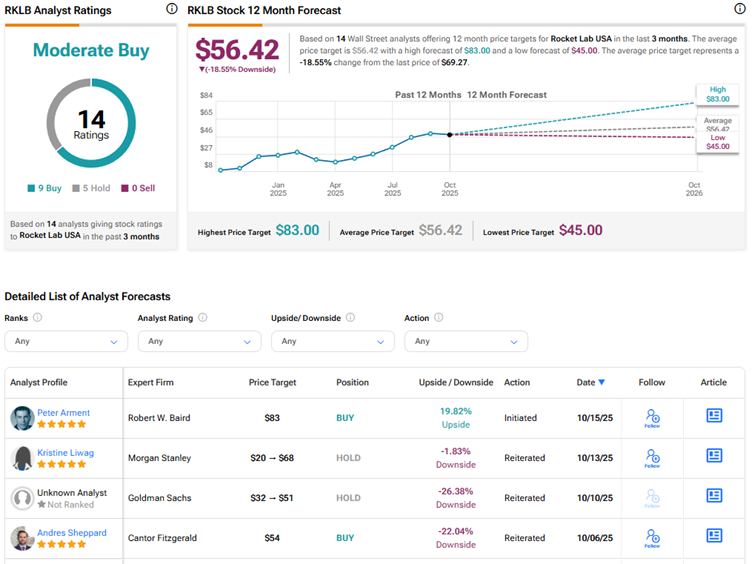Follow analyst Andres Sheppard

point(652,537)
